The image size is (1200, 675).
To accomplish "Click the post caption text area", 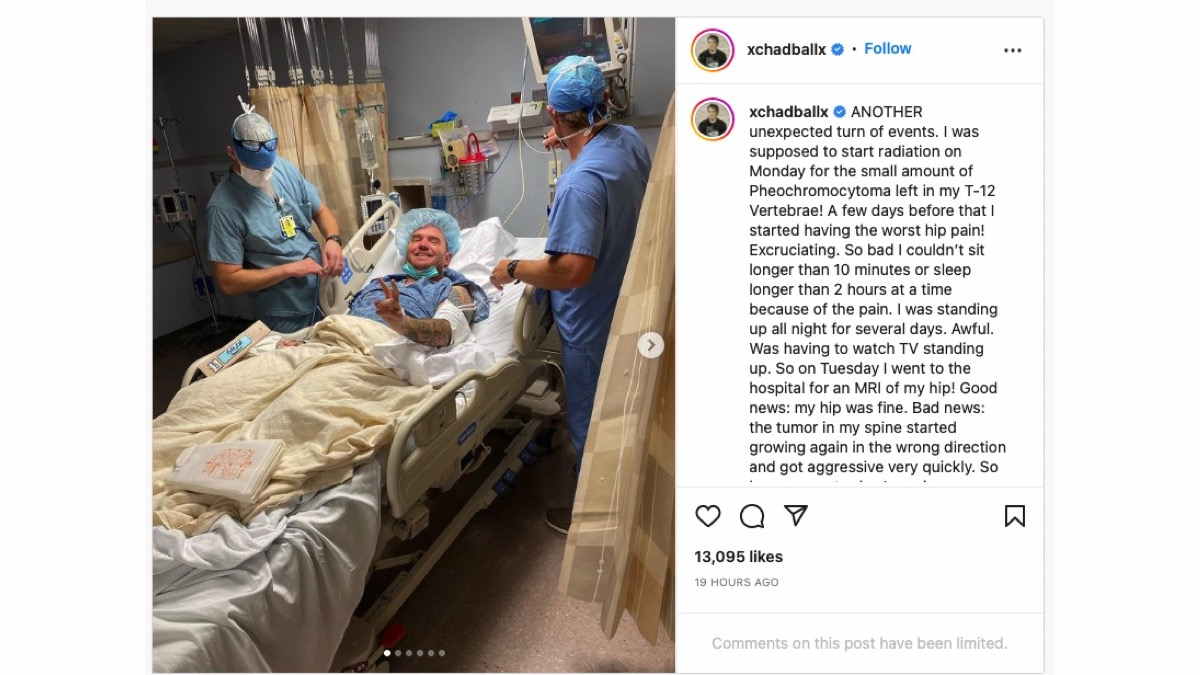I will [878, 290].
